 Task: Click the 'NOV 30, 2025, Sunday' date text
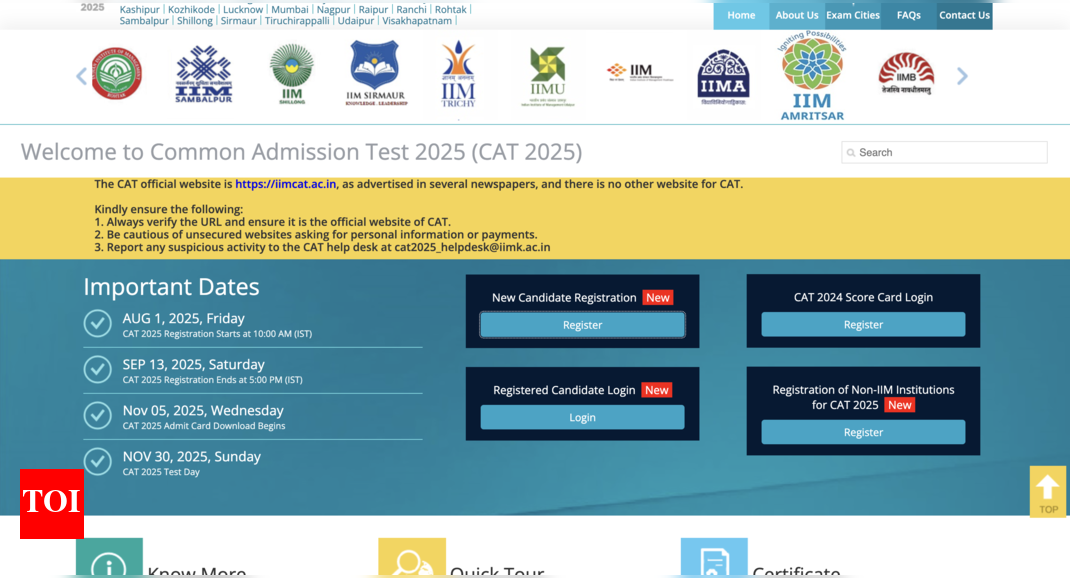[x=192, y=457]
